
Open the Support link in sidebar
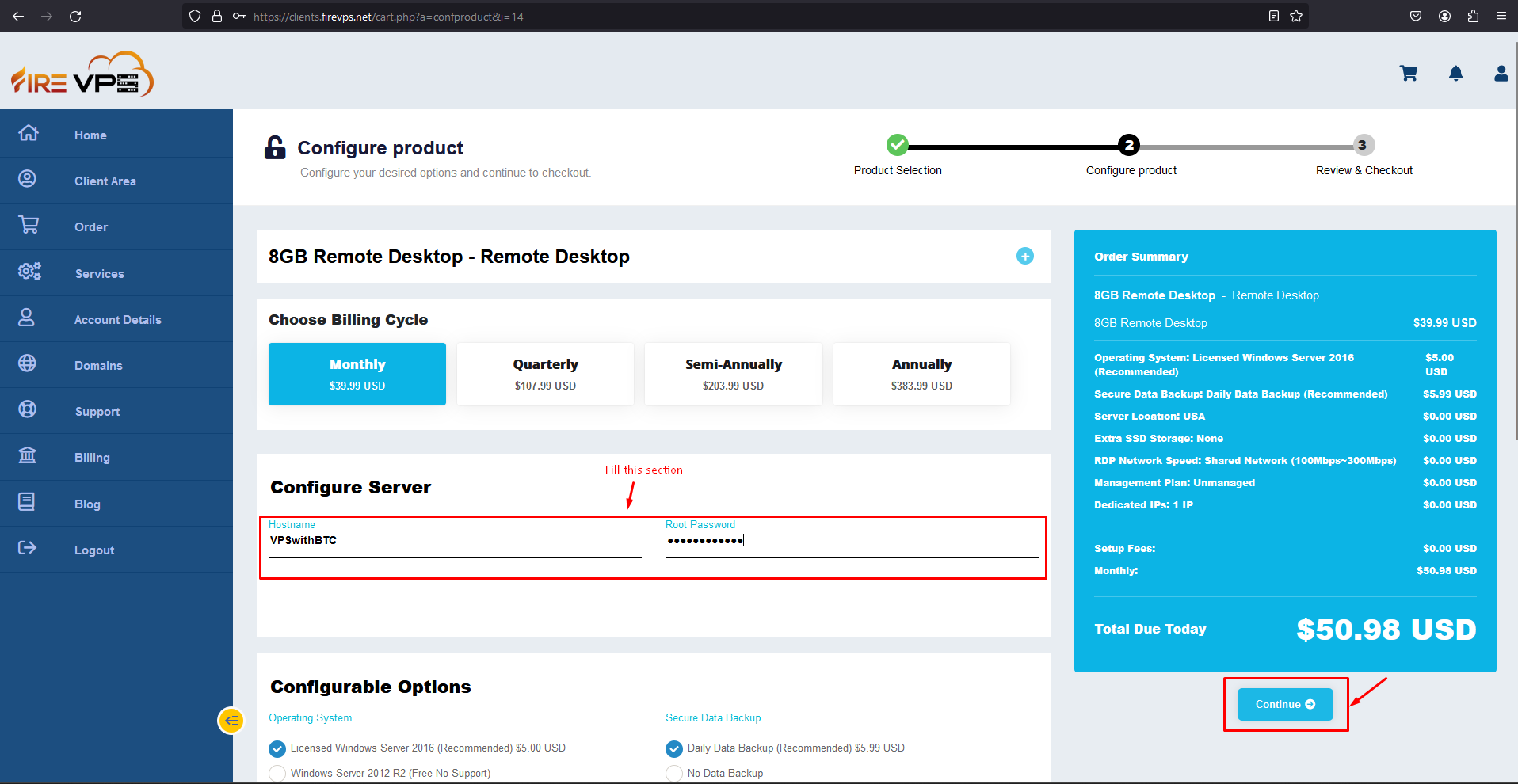click(x=97, y=412)
